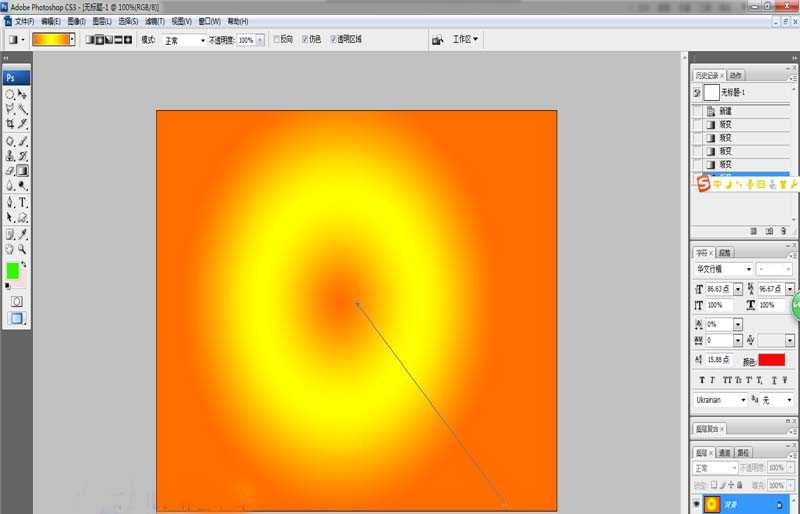Enable the 反向 (Reverse) checkbox
The width and height of the screenshot is (800, 514).
[277, 40]
